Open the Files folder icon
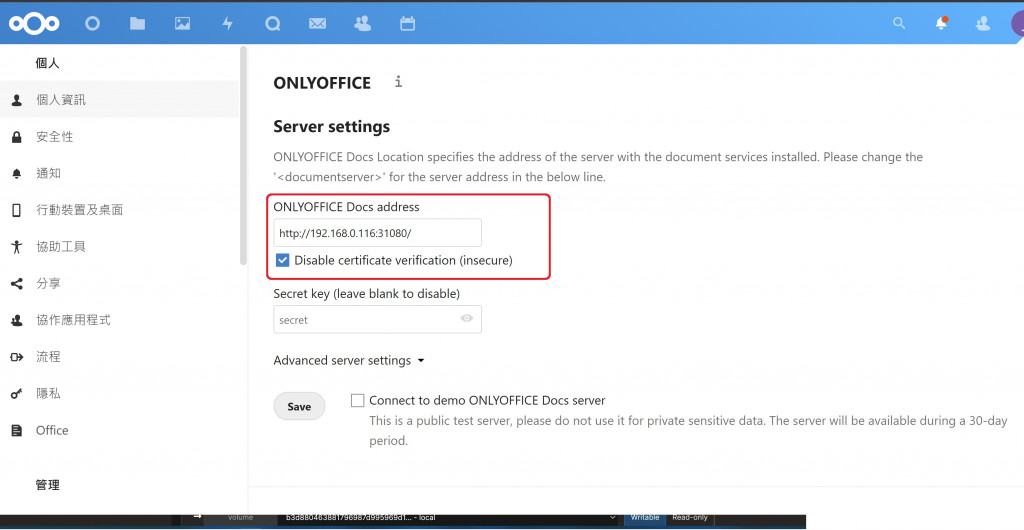This screenshot has width=1024, height=530. click(137, 23)
